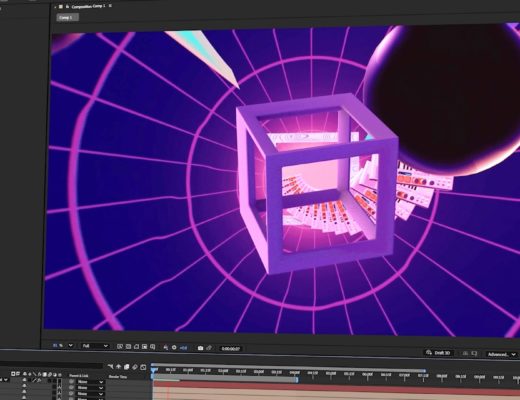Click the region of interest icon
This screenshot has height=400, width=520.
pos(144,347)
